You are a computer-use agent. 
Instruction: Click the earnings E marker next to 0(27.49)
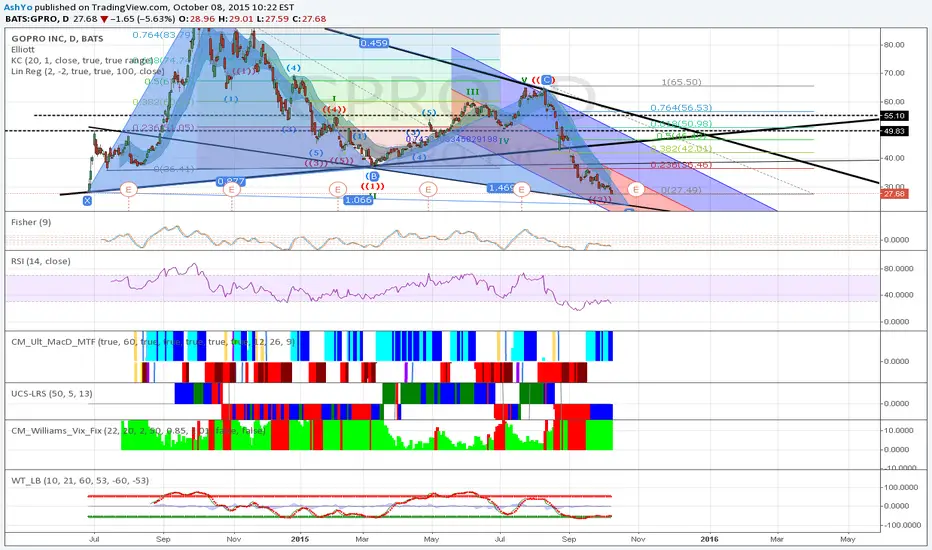click(x=636, y=190)
